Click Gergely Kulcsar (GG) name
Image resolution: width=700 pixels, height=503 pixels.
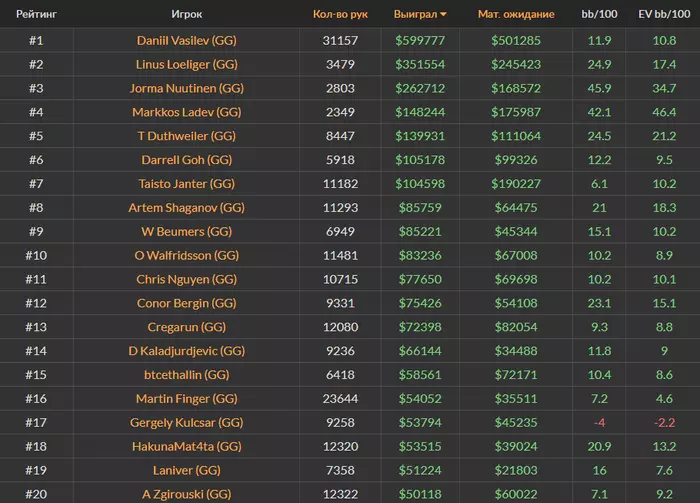pyautogui.click(x=187, y=422)
